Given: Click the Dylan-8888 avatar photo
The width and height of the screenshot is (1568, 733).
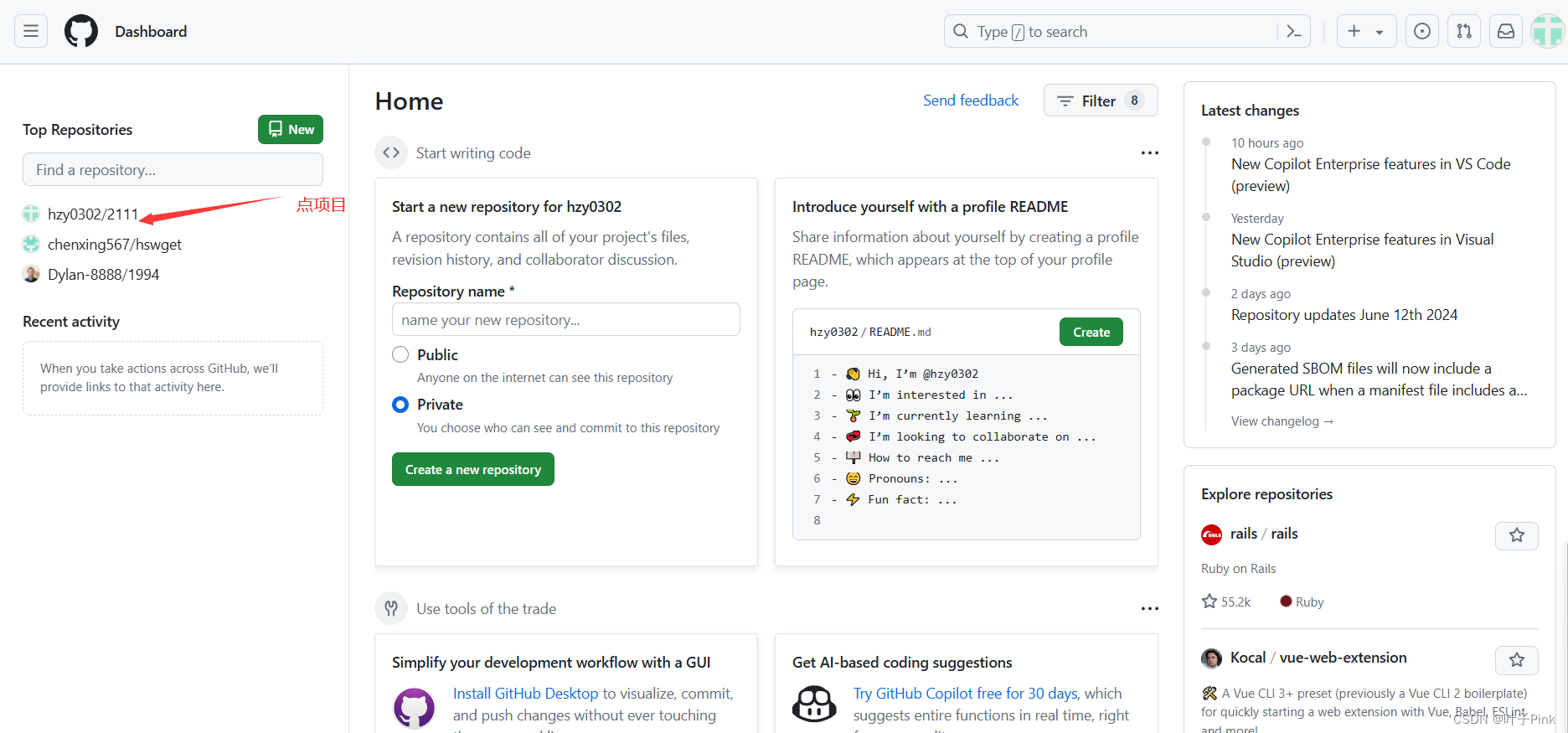Looking at the screenshot, I should 31,274.
